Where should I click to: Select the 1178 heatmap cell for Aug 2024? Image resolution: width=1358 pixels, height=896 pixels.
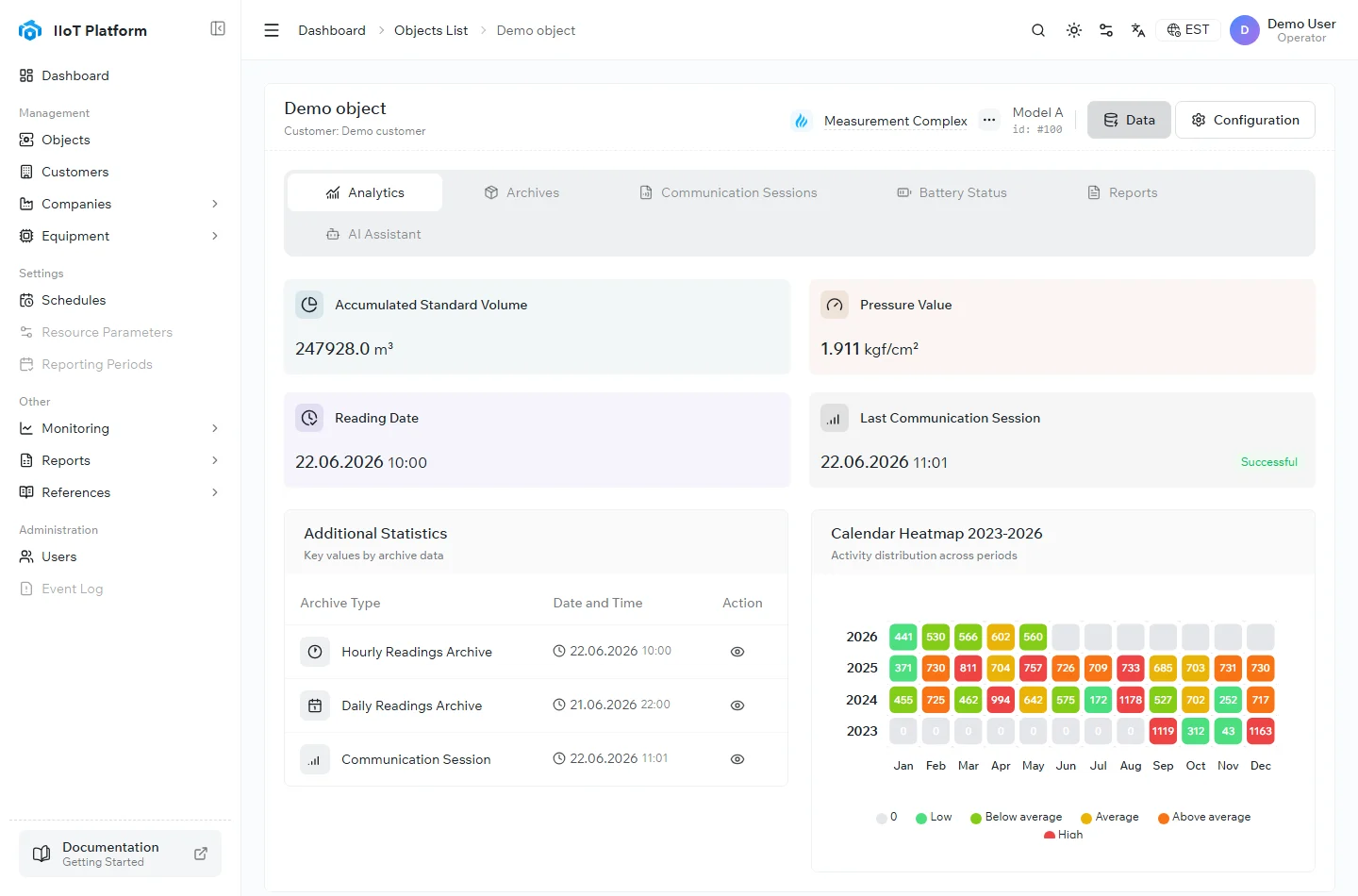point(1131,700)
